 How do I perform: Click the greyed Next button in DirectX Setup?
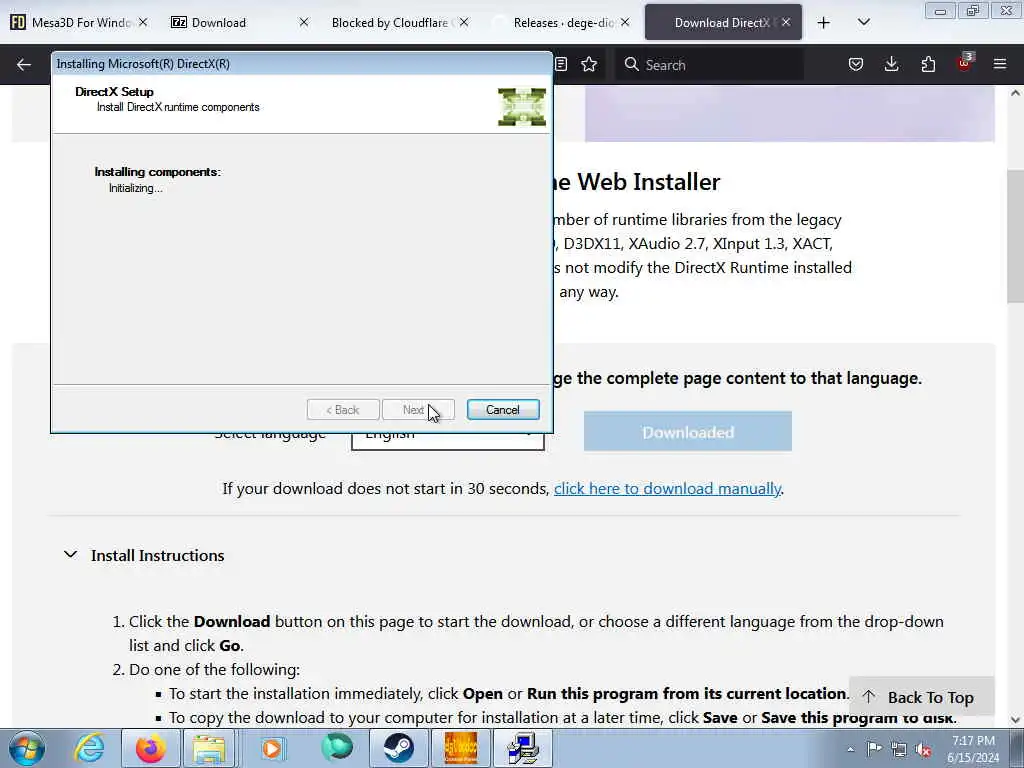(418, 409)
